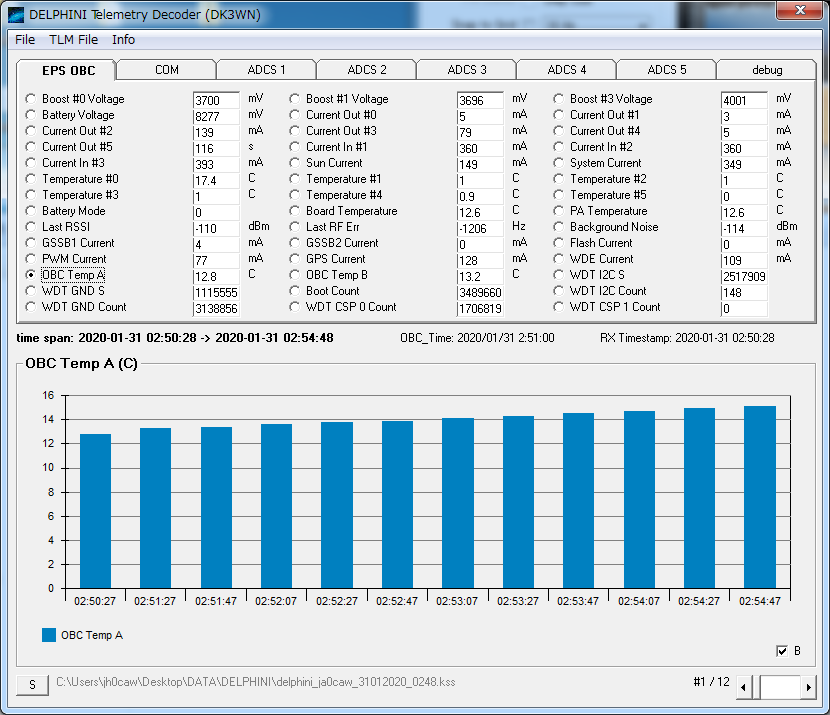
Task: Select Current Out #2 radio button
Action: [31, 131]
